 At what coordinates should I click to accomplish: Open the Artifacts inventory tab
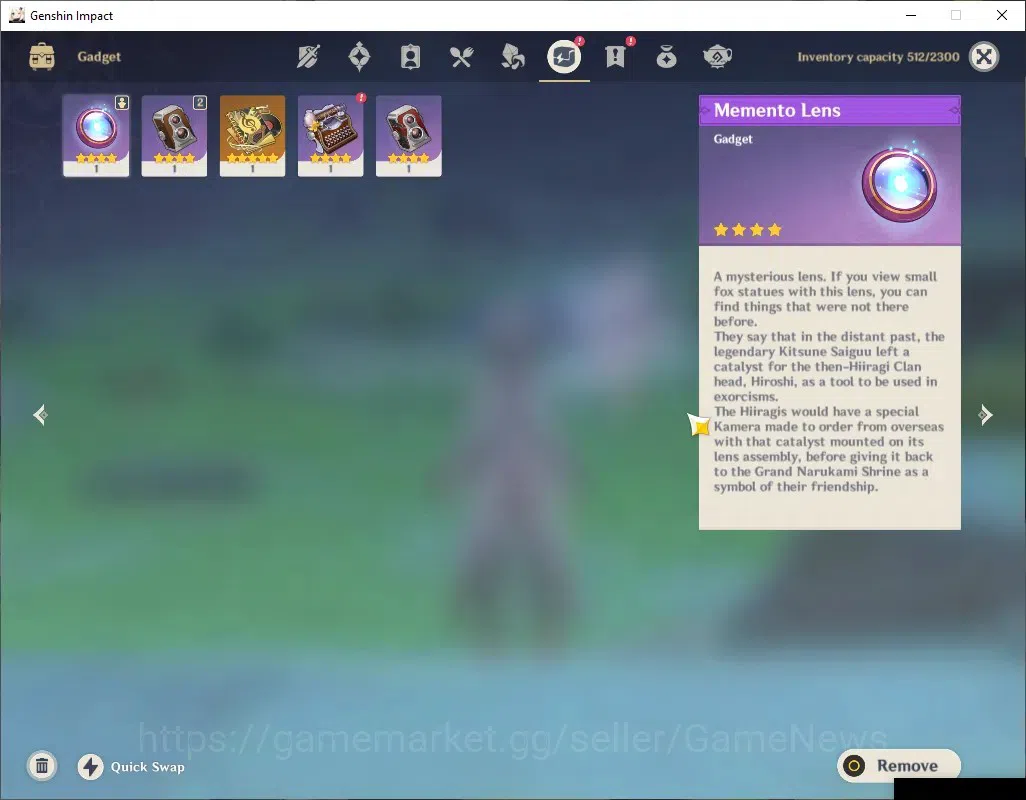(x=359, y=57)
